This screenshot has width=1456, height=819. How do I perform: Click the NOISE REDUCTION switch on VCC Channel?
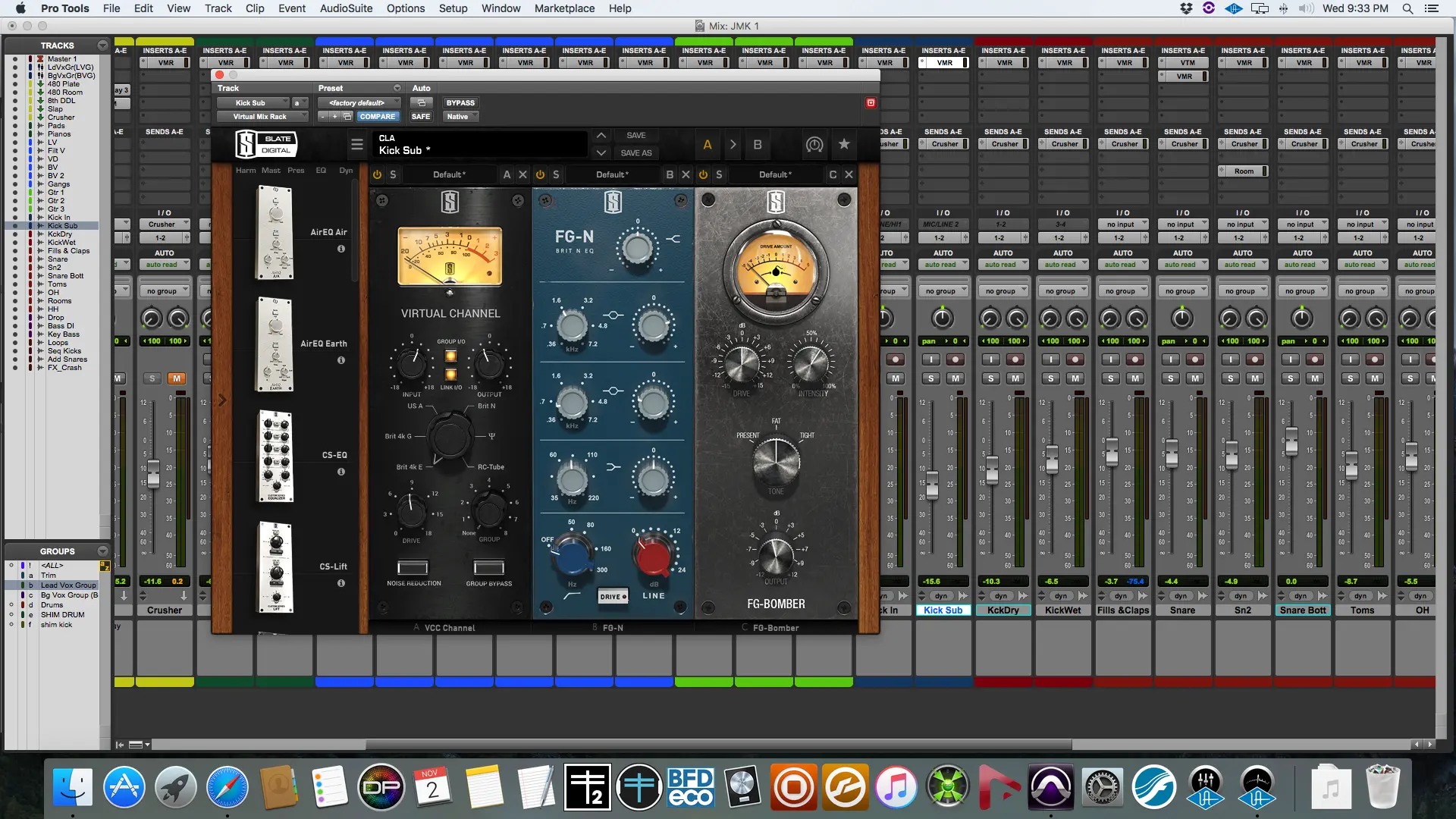413,567
